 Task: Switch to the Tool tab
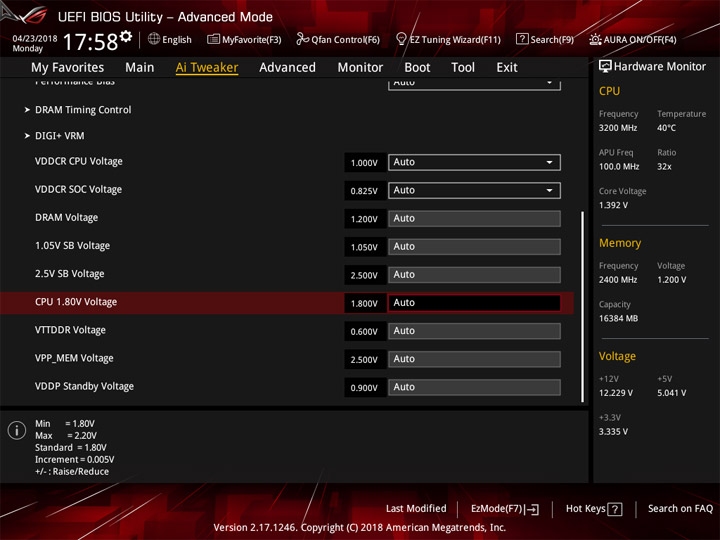coord(463,68)
